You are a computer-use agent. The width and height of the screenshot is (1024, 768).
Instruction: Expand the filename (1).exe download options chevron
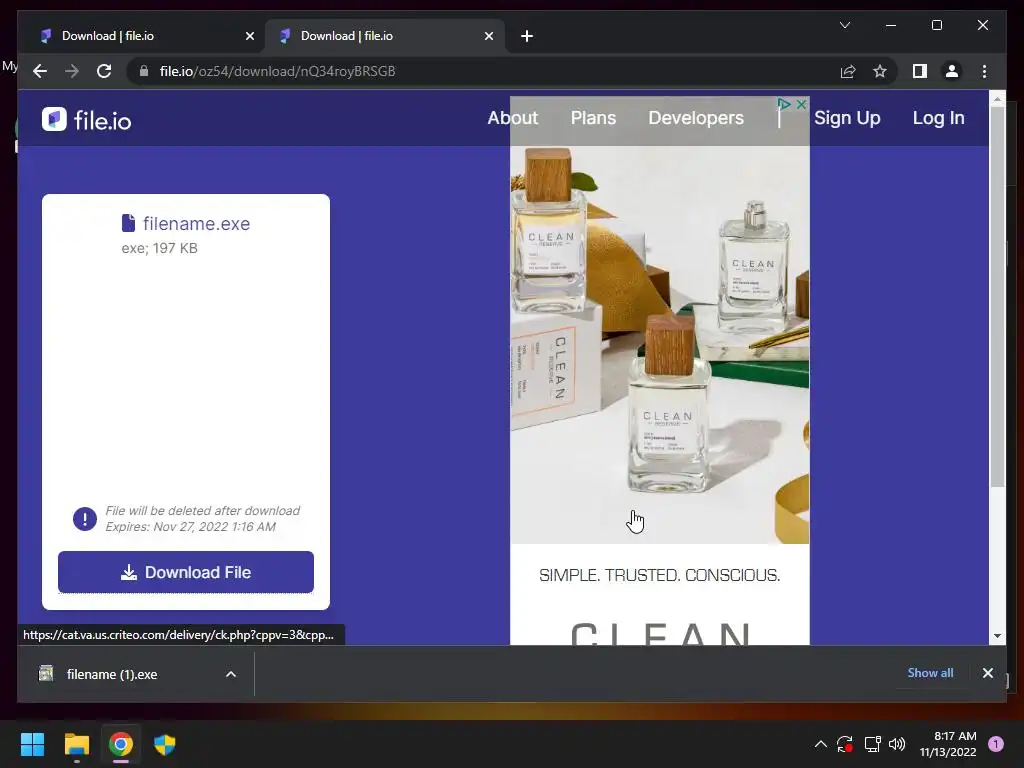point(231,674)
